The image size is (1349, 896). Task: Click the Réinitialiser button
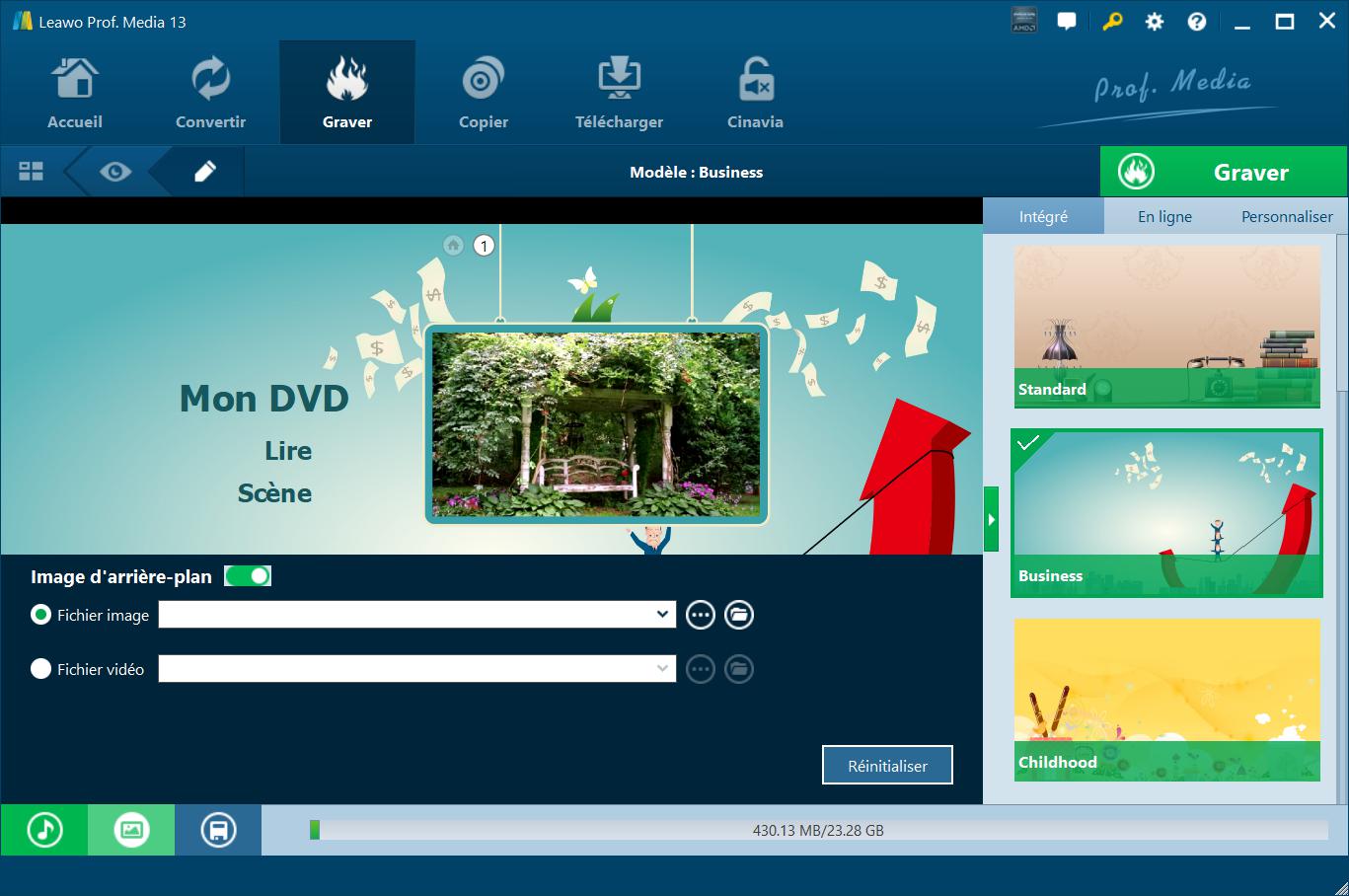(887, 765)
